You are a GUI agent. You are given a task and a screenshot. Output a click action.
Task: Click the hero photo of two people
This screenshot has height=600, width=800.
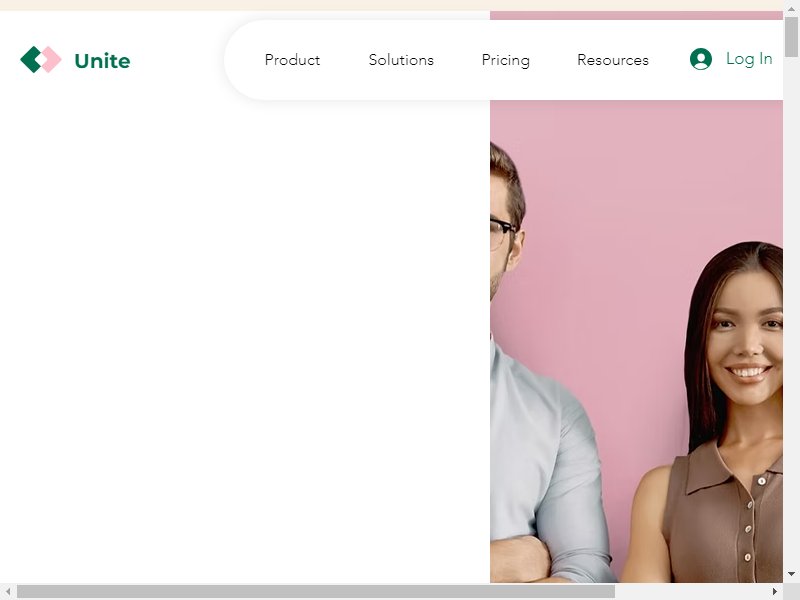point(636,341)
